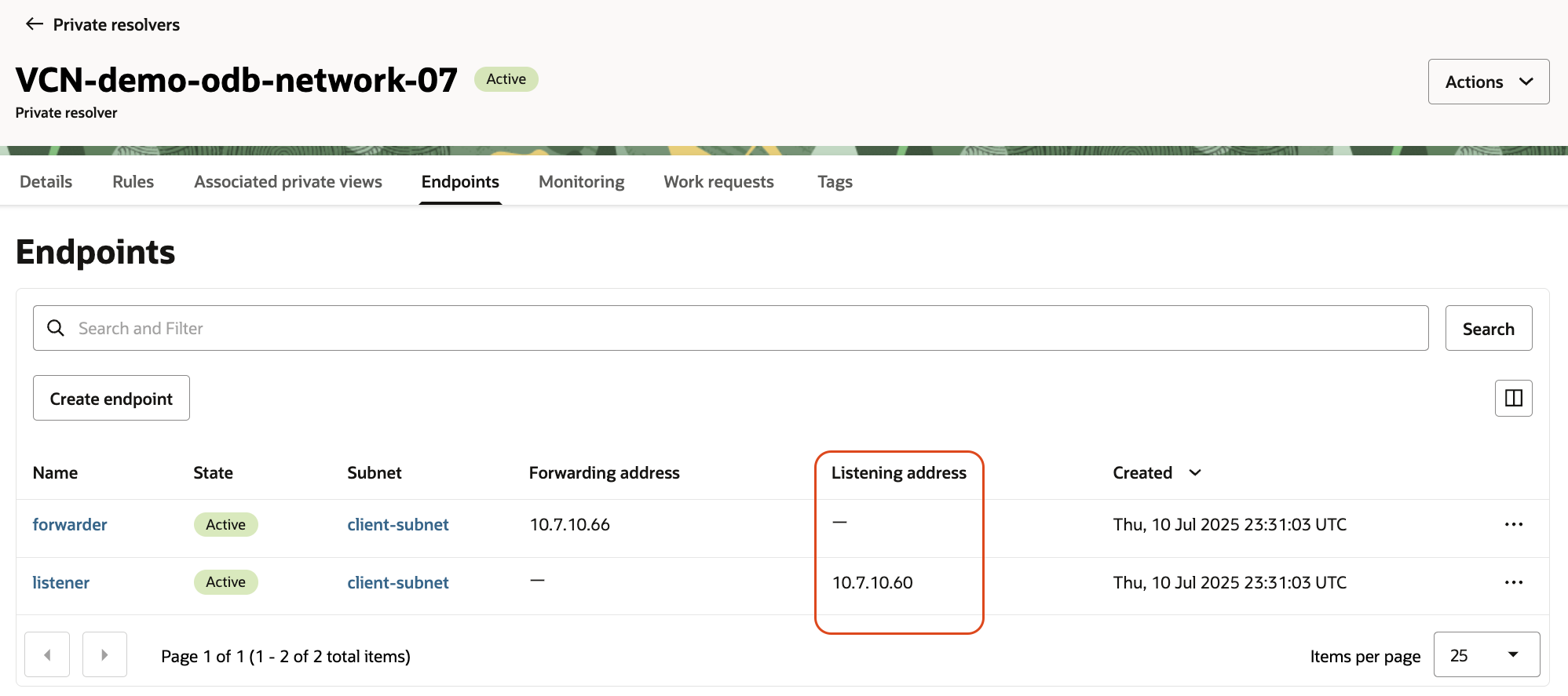The width and height of the screenshot is (1568, 696).
Task: Open the Associated private views tab
Action: [288, 182]
